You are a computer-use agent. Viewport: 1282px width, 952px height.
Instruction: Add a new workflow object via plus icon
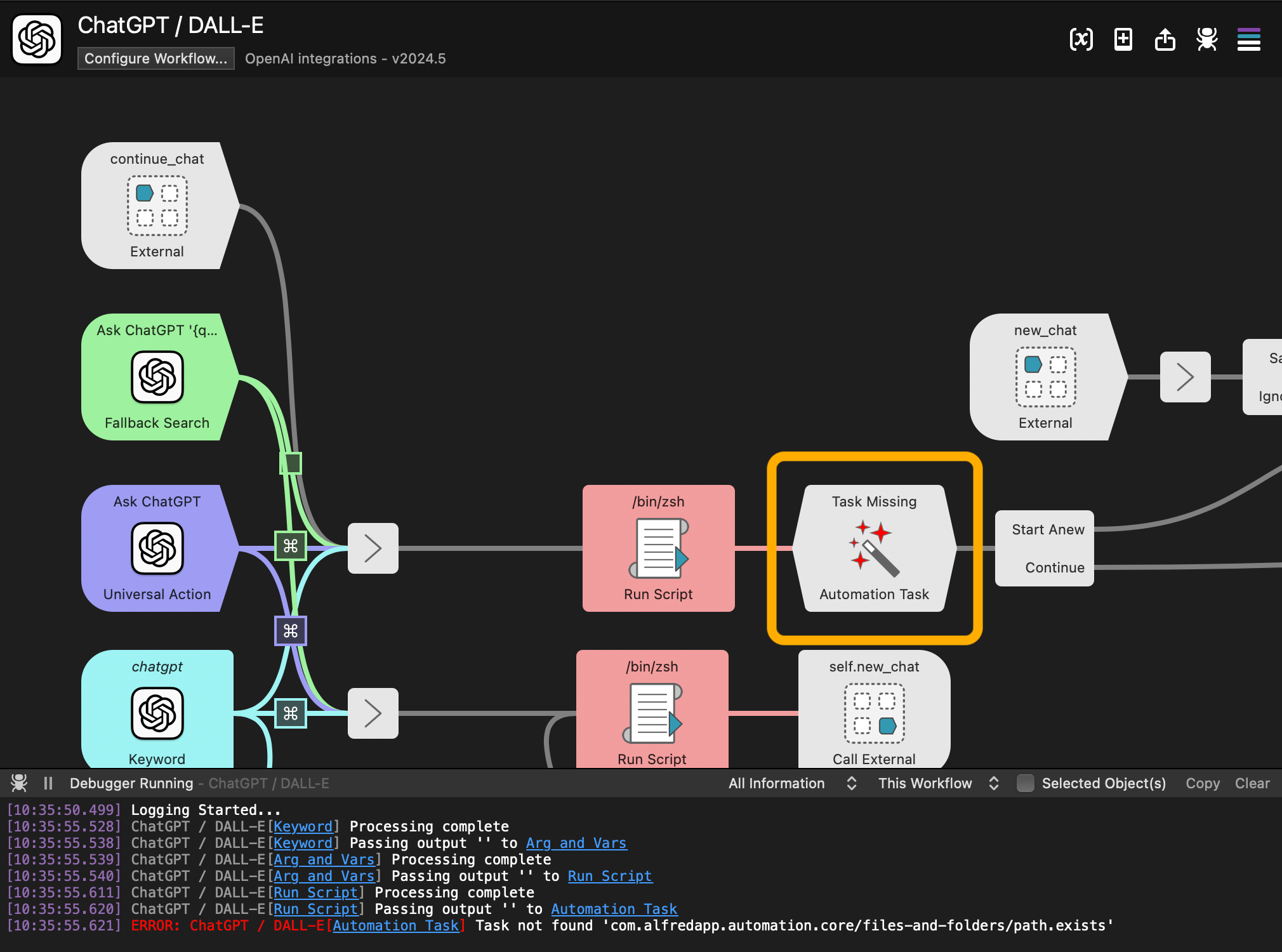tap(1123, 39)
